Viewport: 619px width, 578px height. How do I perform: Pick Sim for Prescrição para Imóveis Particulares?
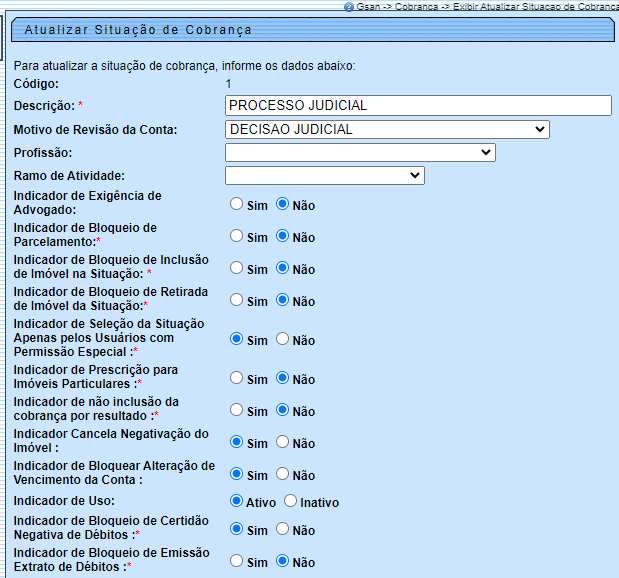point(236,378)
